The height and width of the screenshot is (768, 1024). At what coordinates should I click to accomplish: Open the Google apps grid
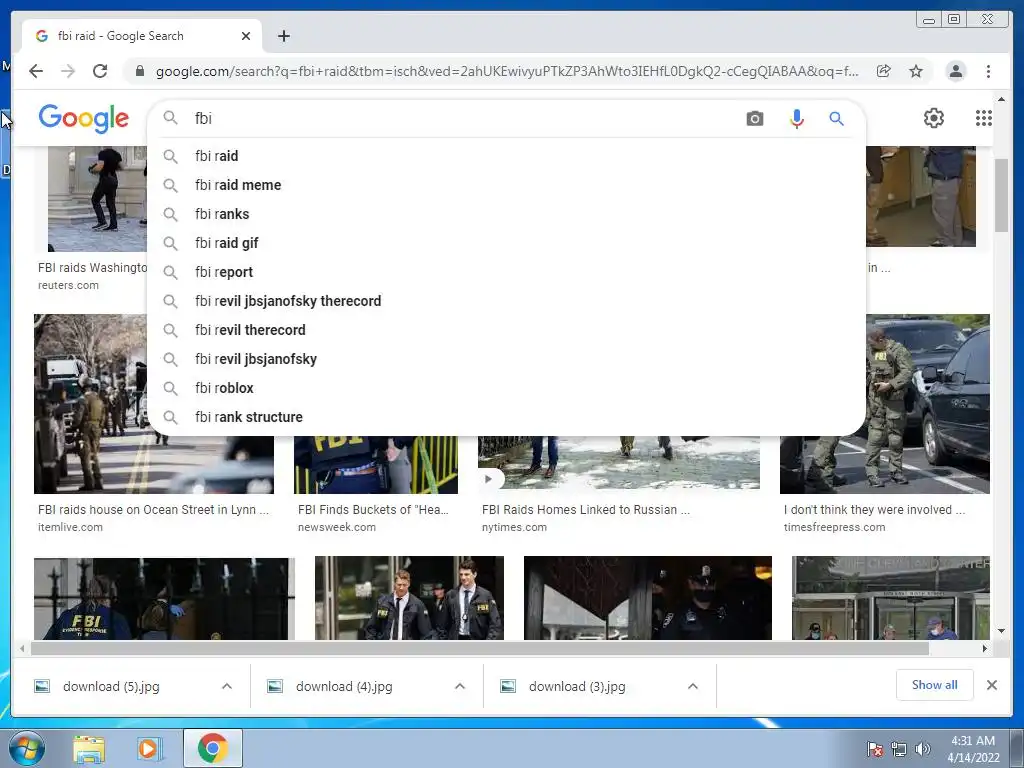[984, 118]
